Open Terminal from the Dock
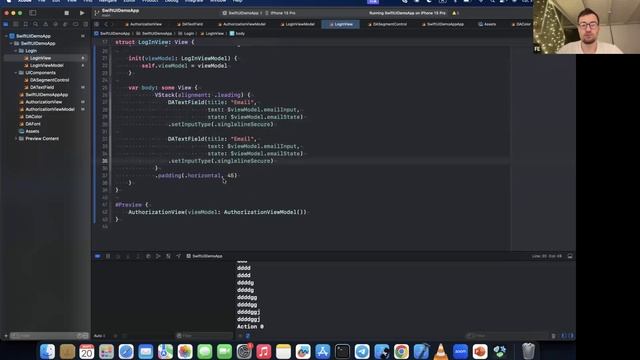This screenshot has width=640, height=360. pyautogui.click(x=342, y=351)
